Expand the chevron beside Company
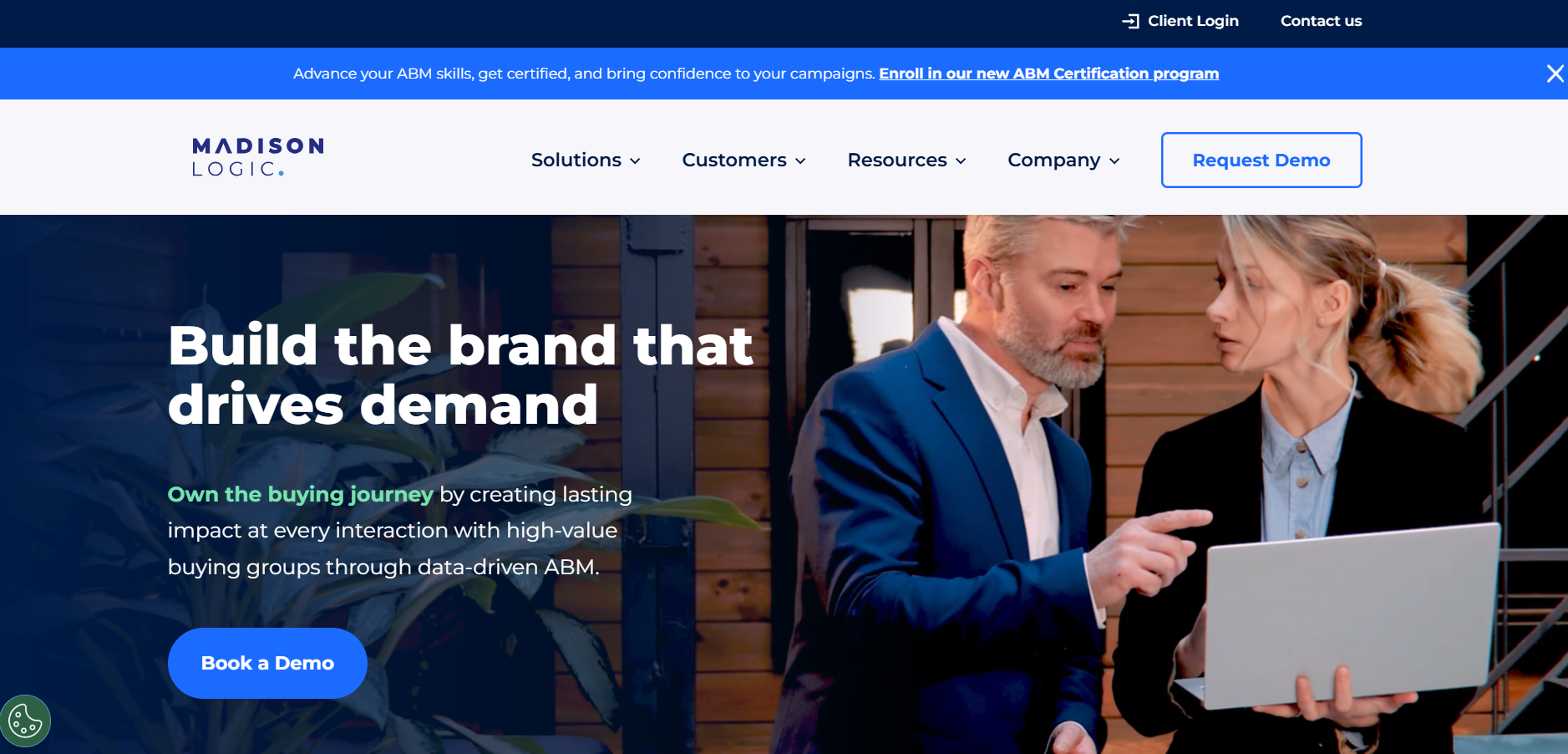The height and width of the screenshot is (754, 1568). [x=1114, y=161]
